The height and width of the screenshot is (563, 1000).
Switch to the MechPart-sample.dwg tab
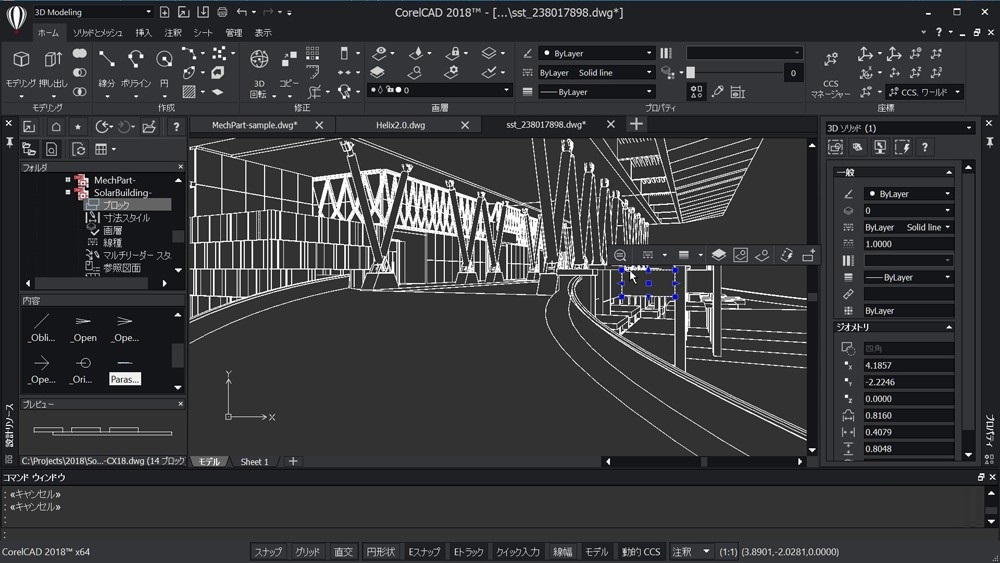tap(254, 125)
